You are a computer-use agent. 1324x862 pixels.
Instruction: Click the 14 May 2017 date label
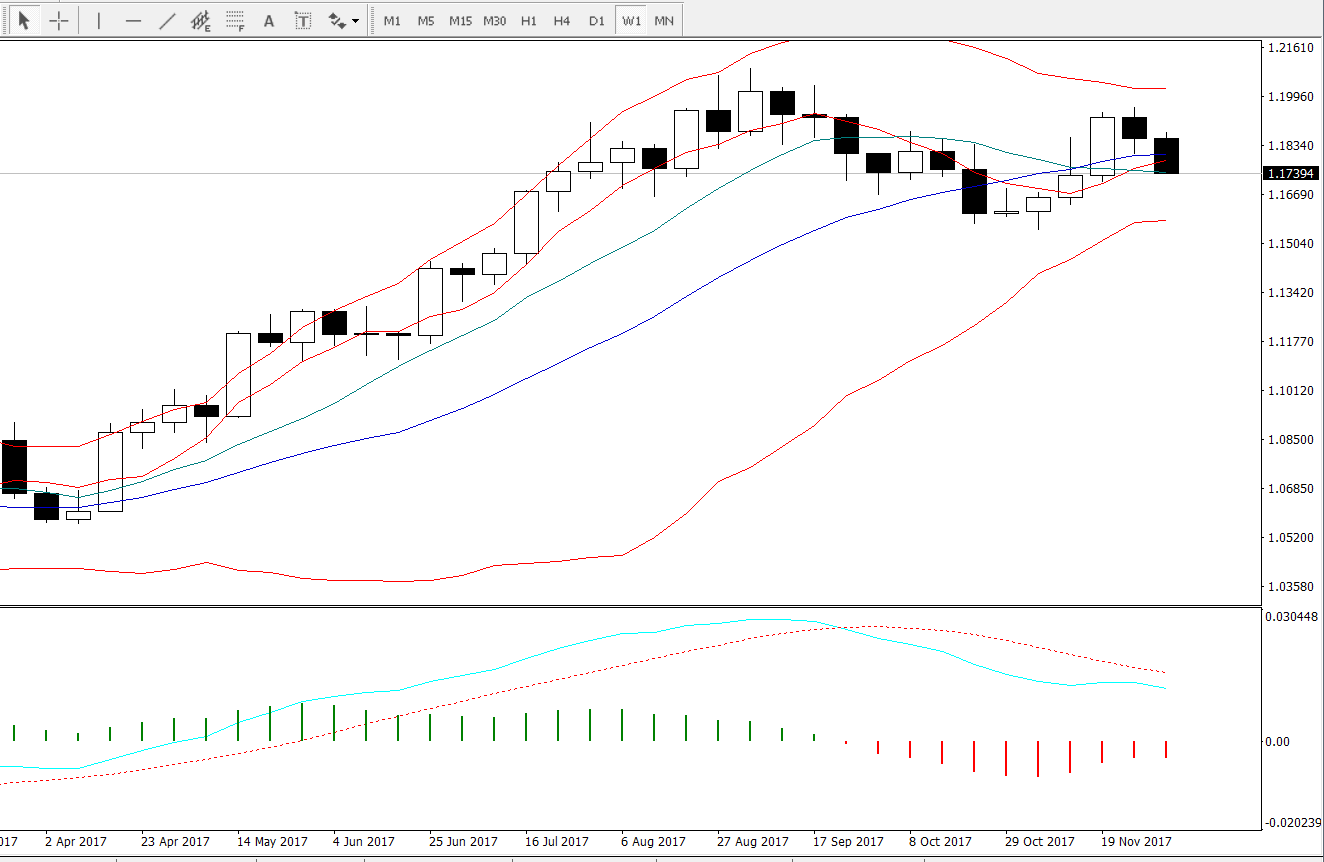point(271,841)
